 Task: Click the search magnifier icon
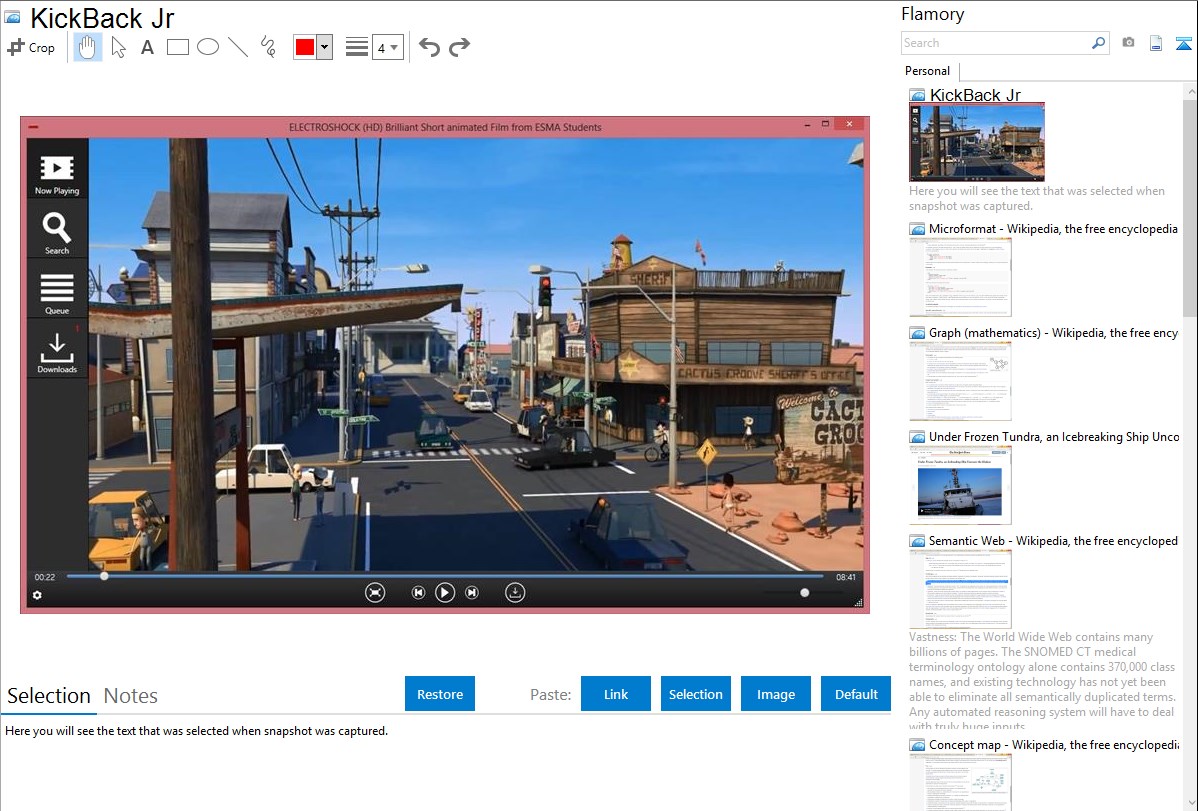(x=1099, y=43)
